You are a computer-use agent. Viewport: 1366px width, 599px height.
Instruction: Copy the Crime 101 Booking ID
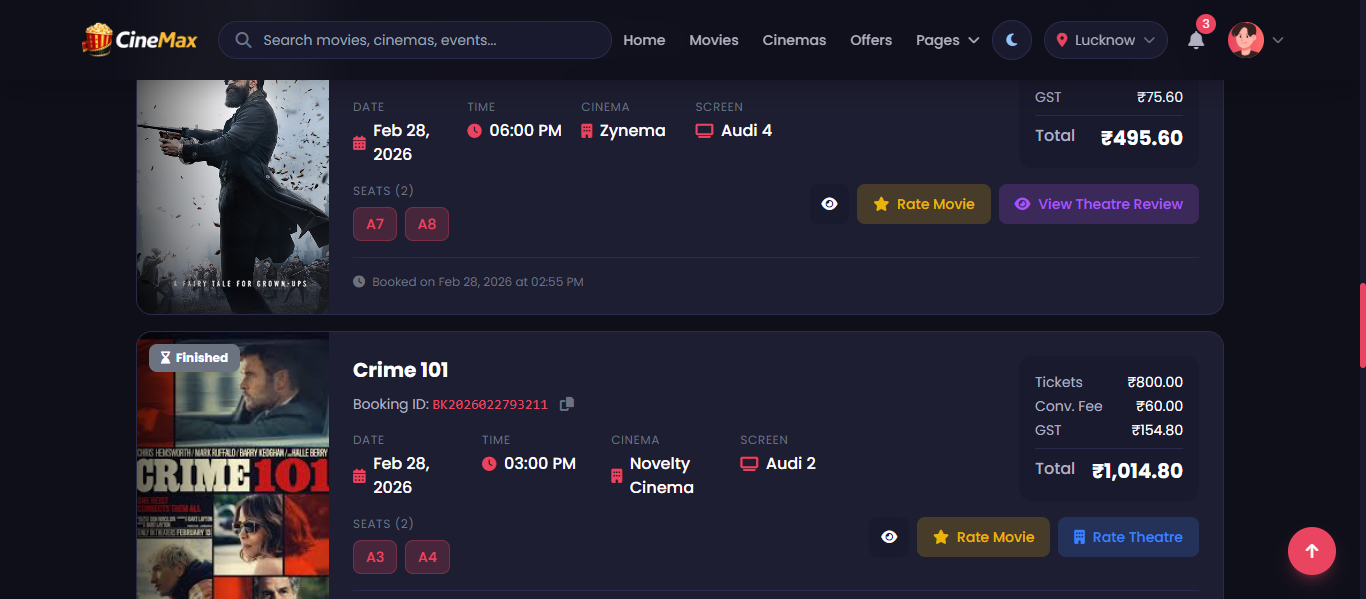click(x=567, y=403)
